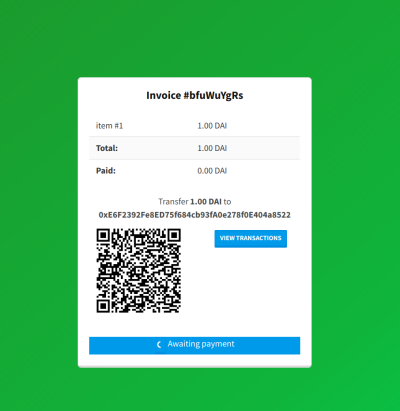The height and width of the screenshot is (411, 400).
Task: Click the 0xE6F2392F wallet address text
Action: pos(195,215)
